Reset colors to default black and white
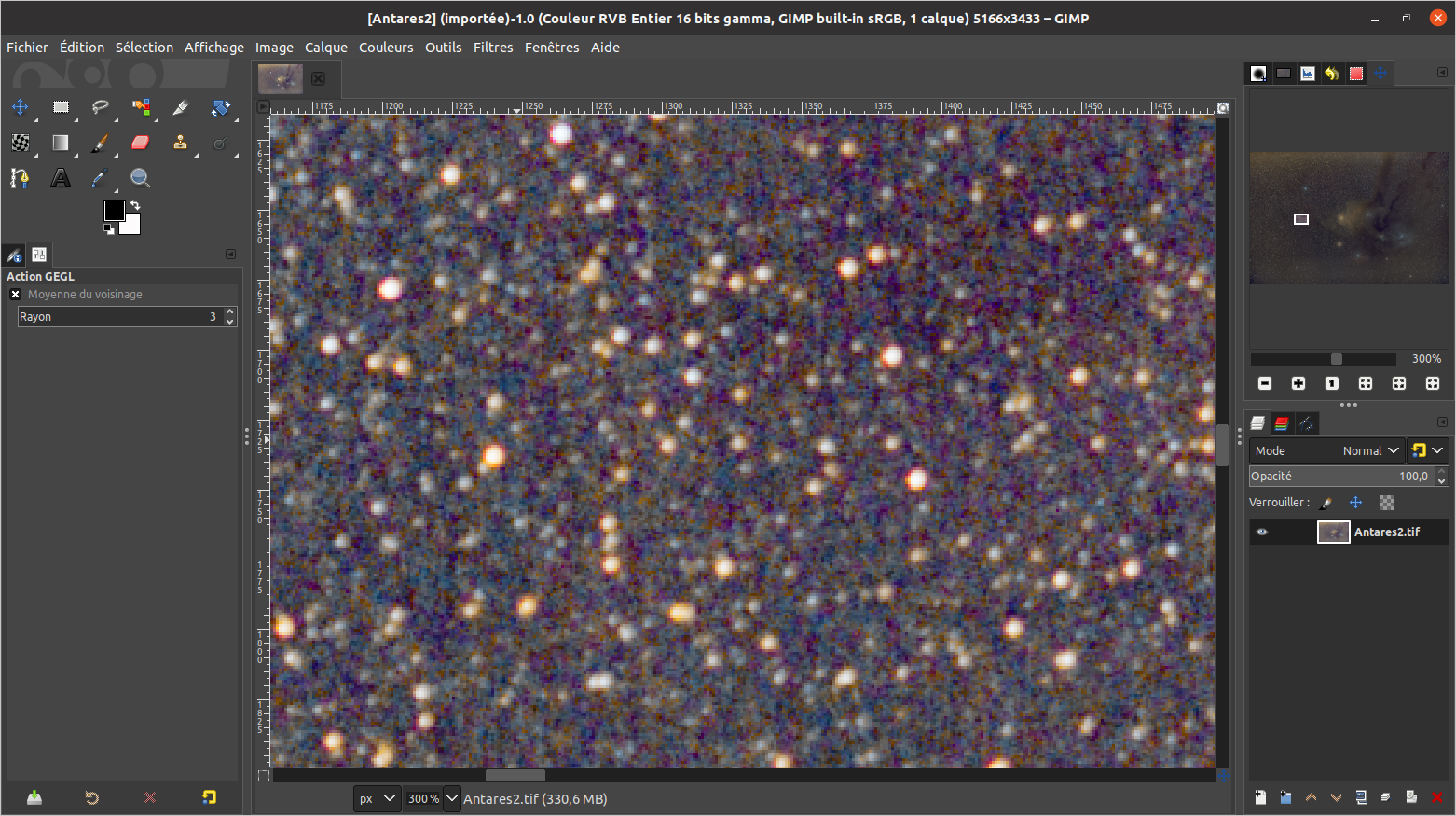 [x=108, y=229]
